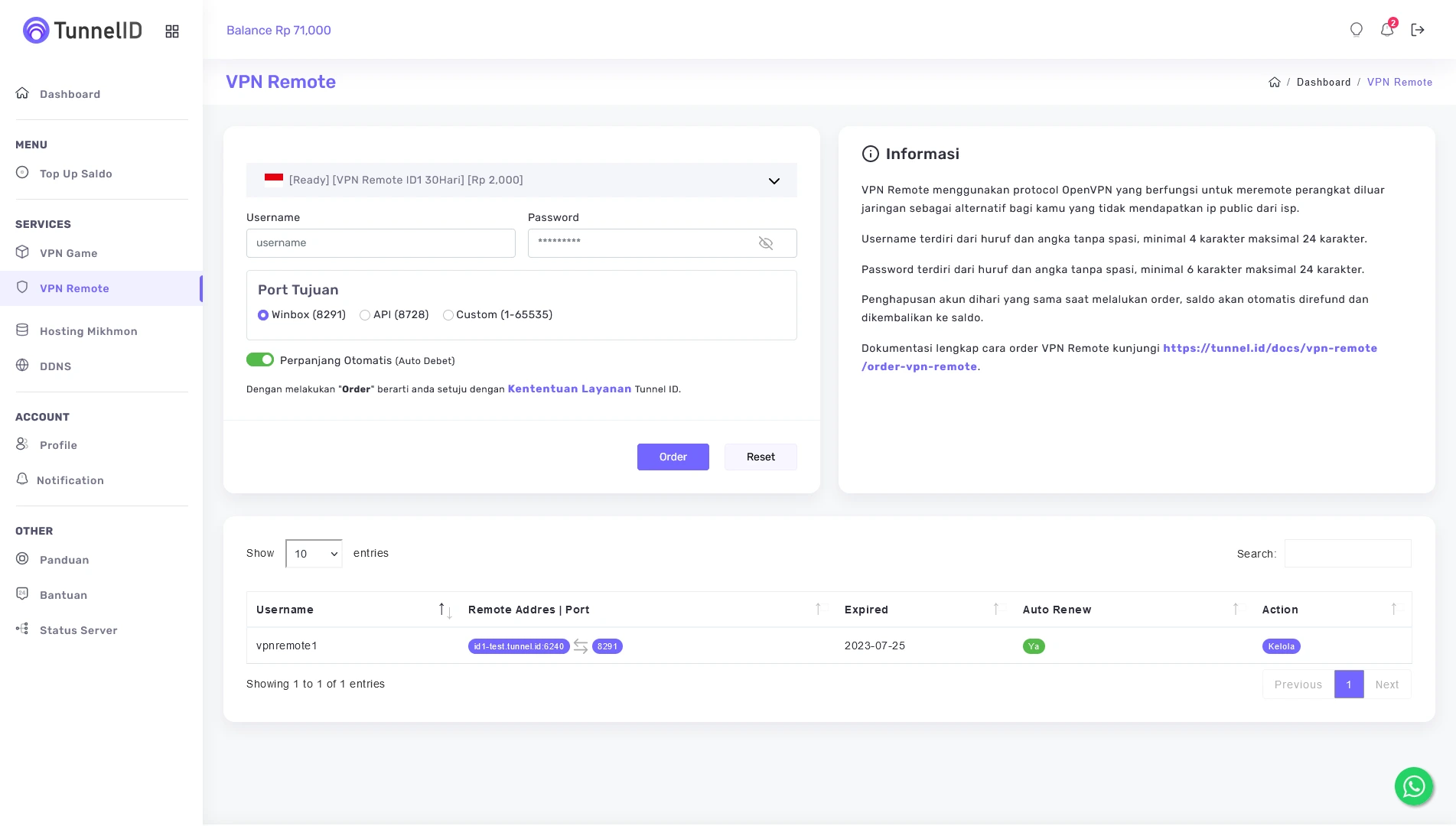Open the VPN Remote server dropdown
The width and height of the screenshot is (1456, 826).
pos(522,180)
